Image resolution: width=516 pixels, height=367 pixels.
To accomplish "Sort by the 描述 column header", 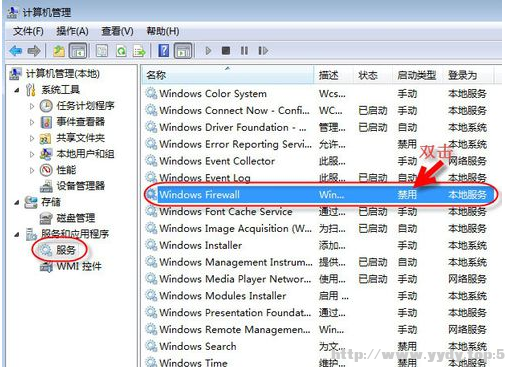I will pos(333,75).
